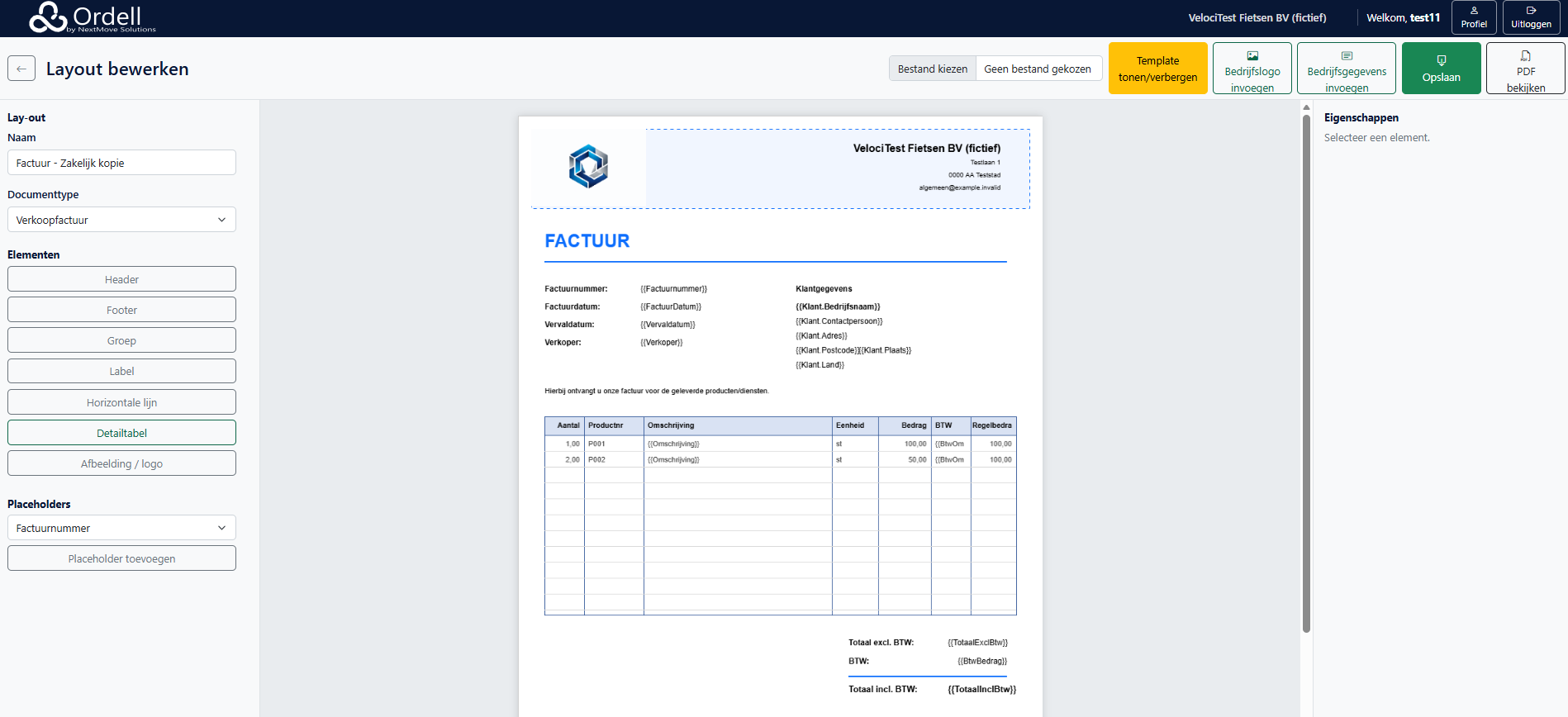Edit the Naam field Factuur - Zakelijk kopie

121,163
